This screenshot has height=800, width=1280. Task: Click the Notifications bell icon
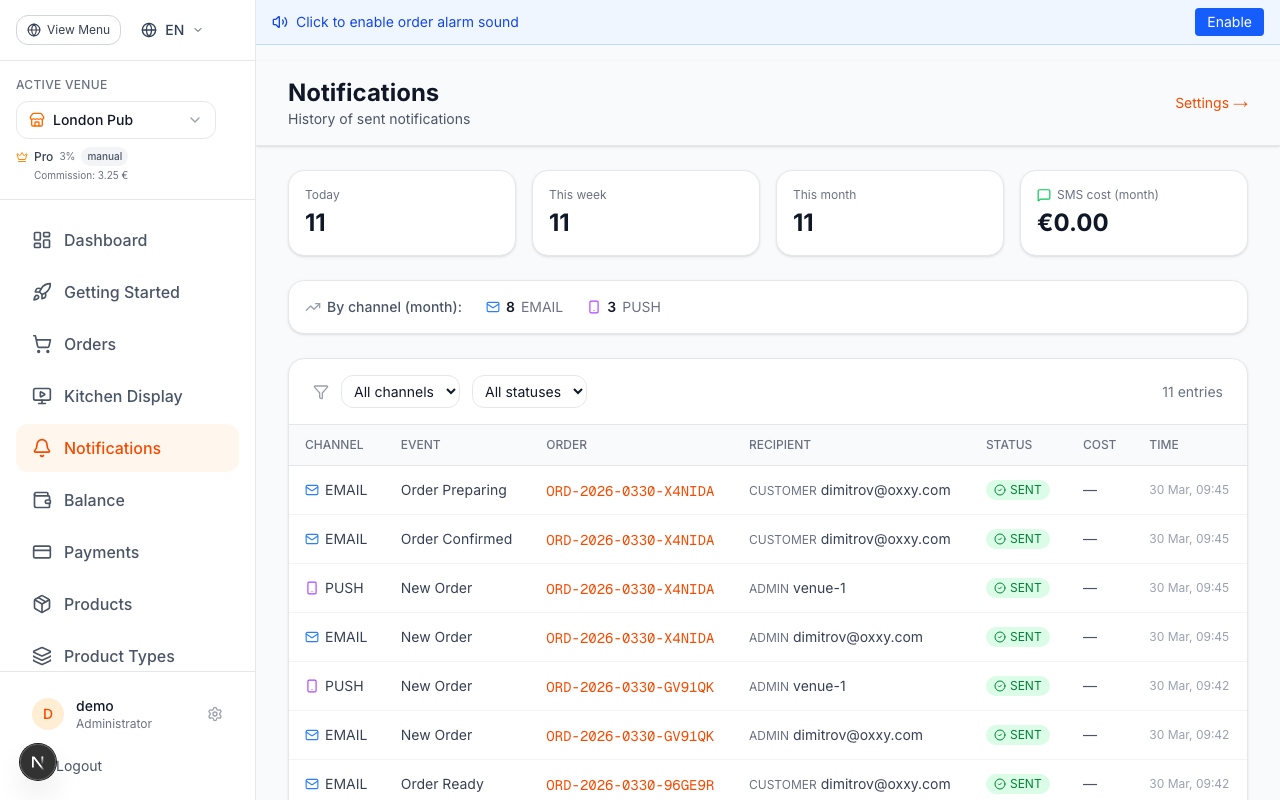41,448
